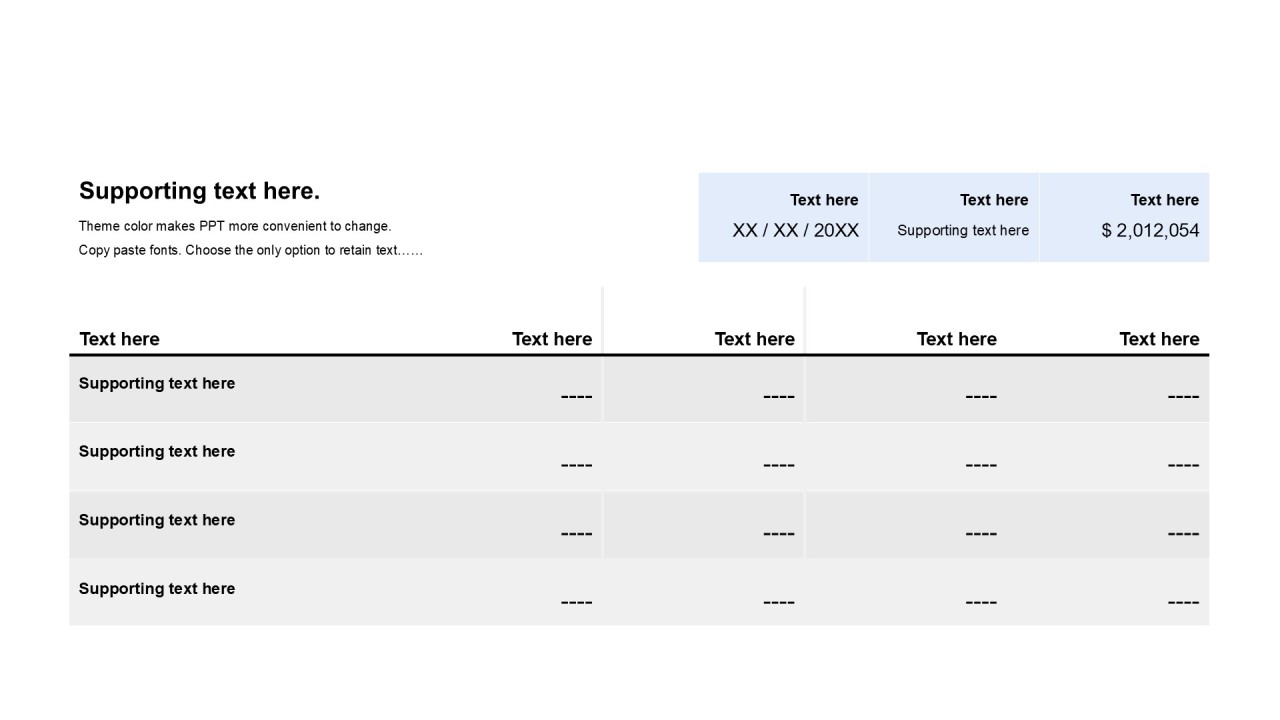1280x720 pixels.
Task: Click the 'Copy paste fonts' text line
Action: coord(250,250)
